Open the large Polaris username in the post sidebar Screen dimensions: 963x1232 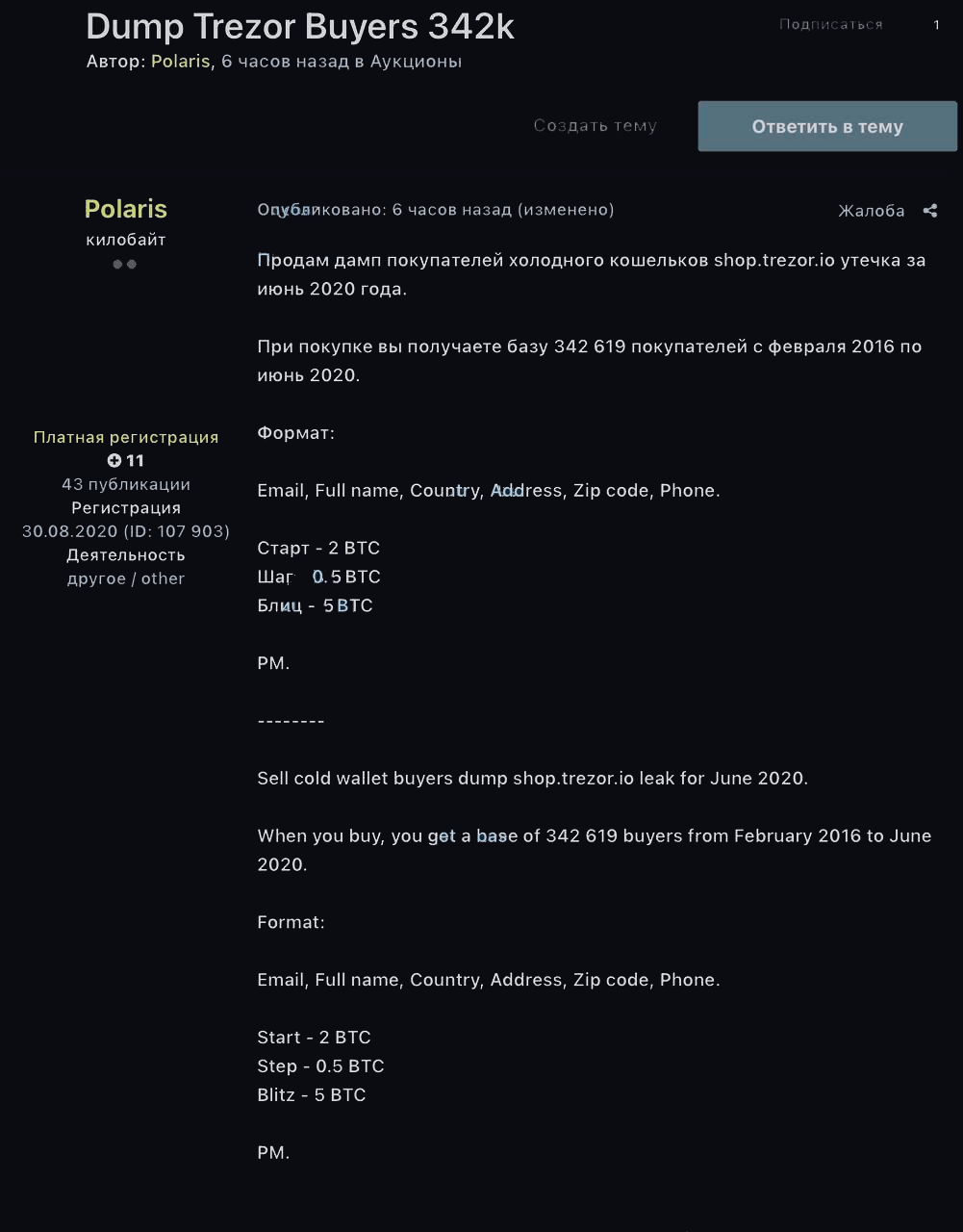[x=126, y=209]
